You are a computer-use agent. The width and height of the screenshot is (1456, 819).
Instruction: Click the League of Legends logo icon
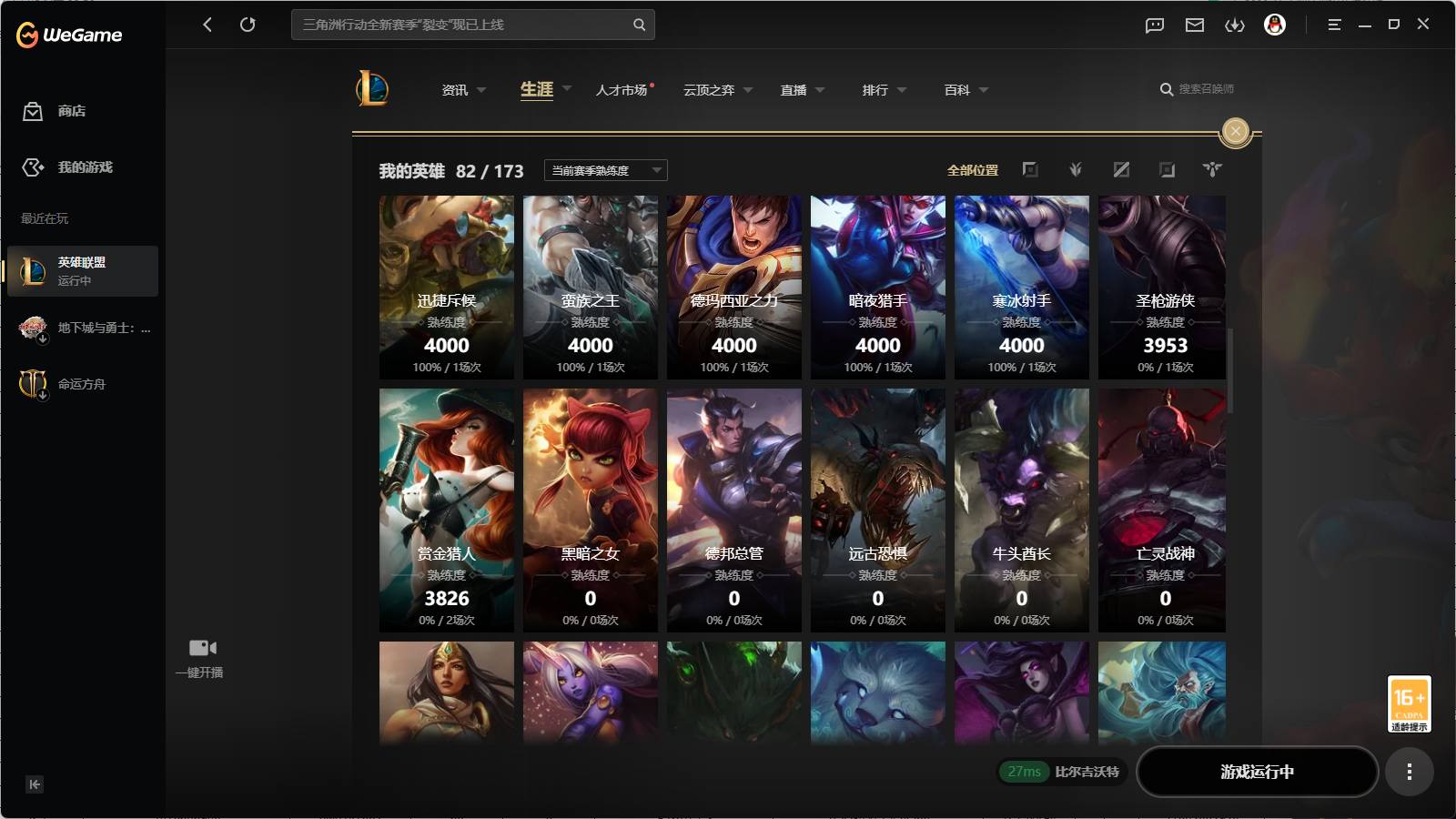(x=372, y=88)
